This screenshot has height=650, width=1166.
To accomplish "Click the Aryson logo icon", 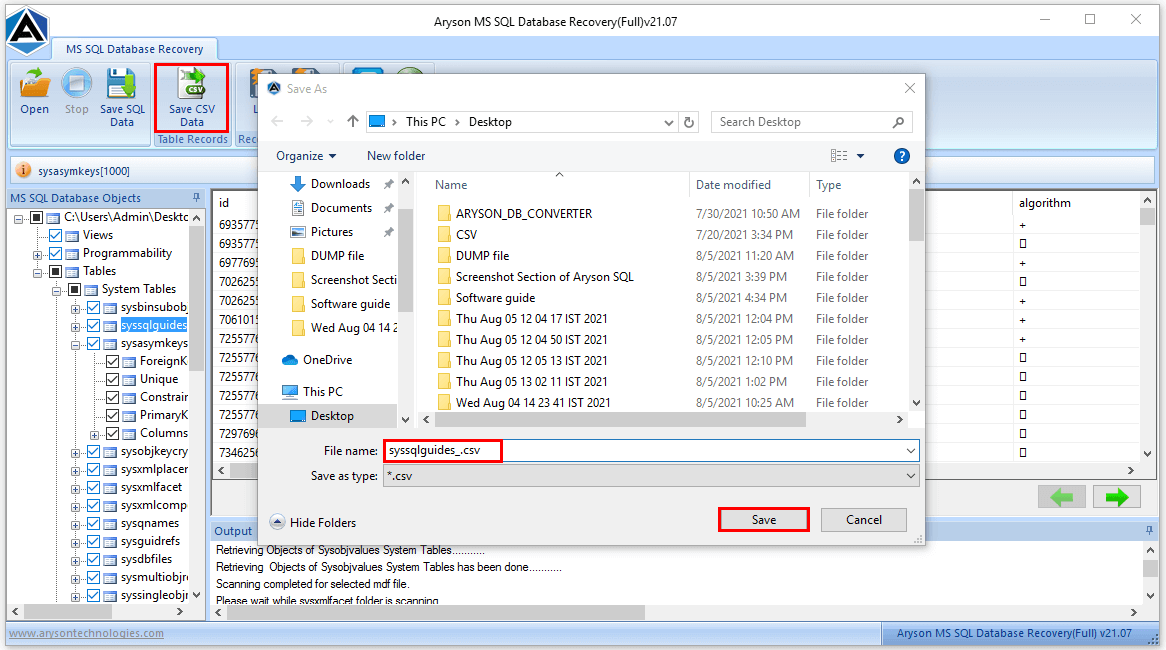I will 28,30.
